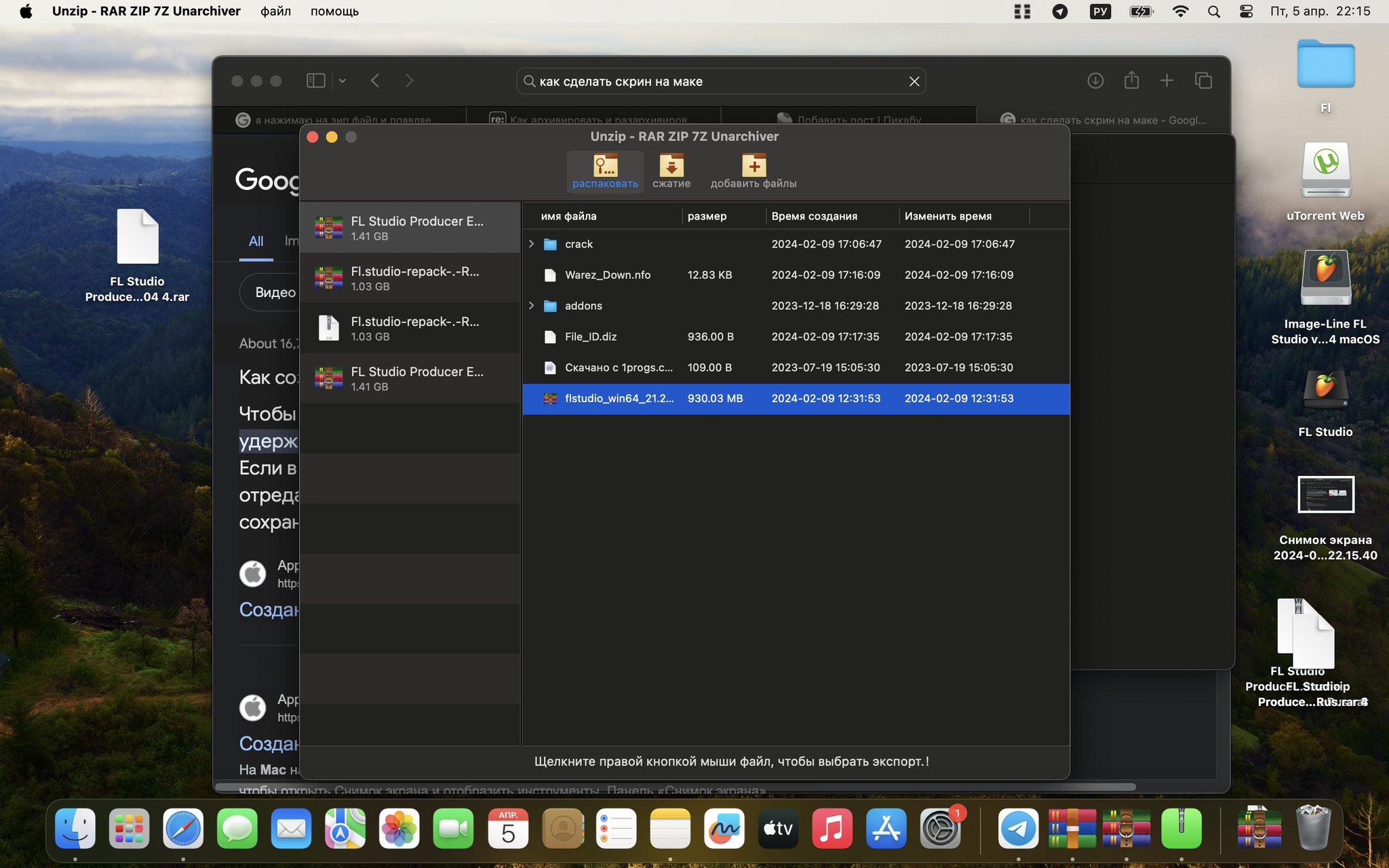Click Google 'All' results tab in Safari
The height and width of the screenshot is (868, 1389).
point(256,241)
